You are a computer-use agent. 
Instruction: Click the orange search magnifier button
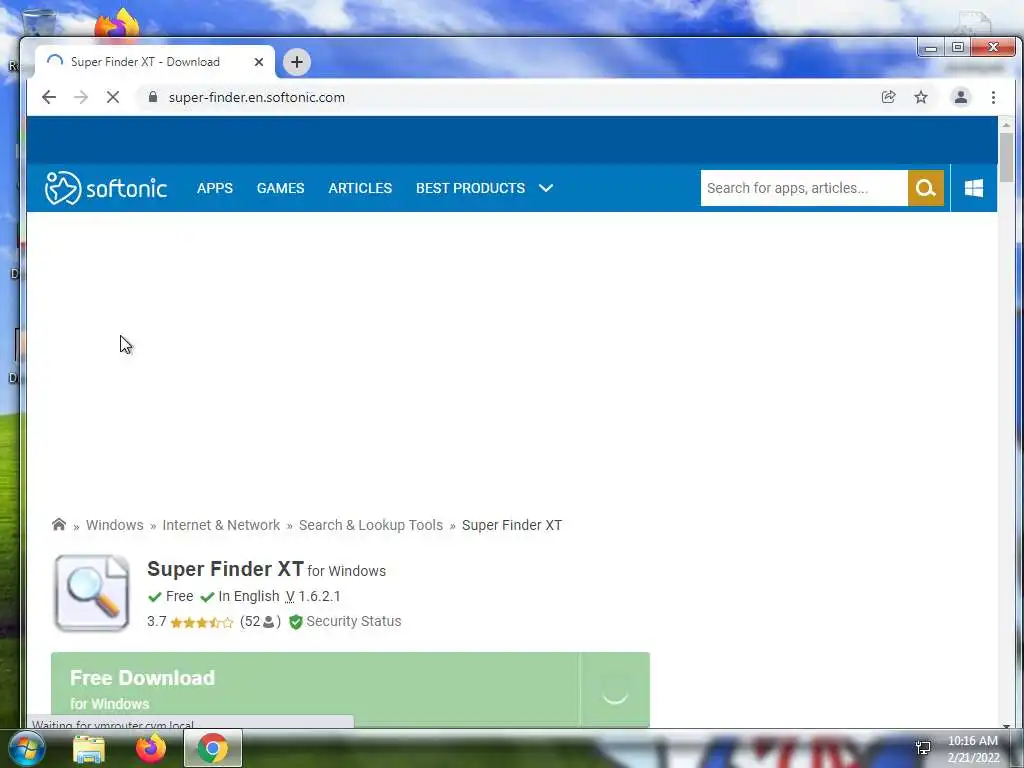pos(925,188)
